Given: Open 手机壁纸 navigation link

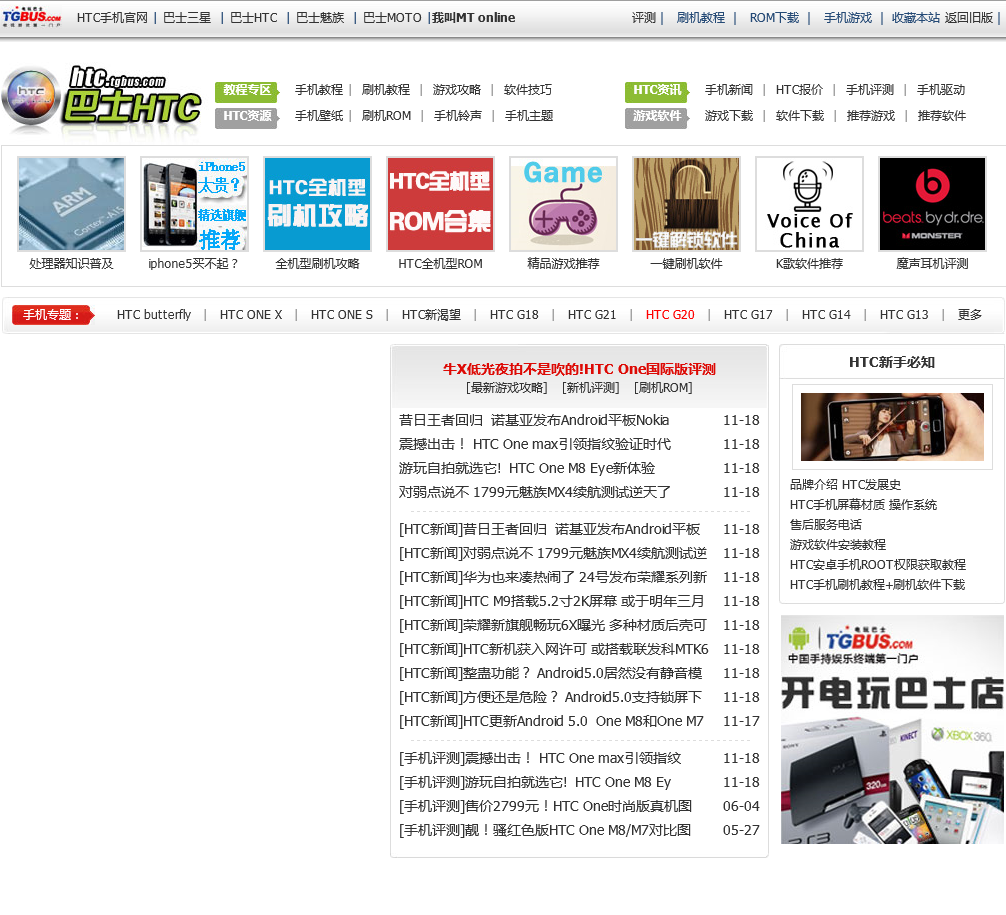Looking at the screenshot, I should (x=319, y=116).
